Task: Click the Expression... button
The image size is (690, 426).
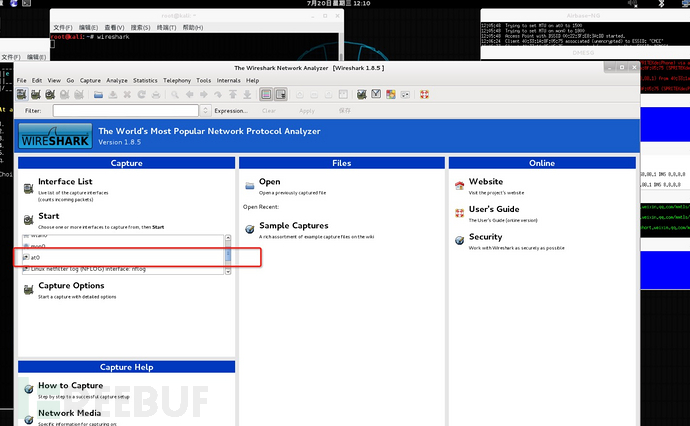Action: (231, 111)
